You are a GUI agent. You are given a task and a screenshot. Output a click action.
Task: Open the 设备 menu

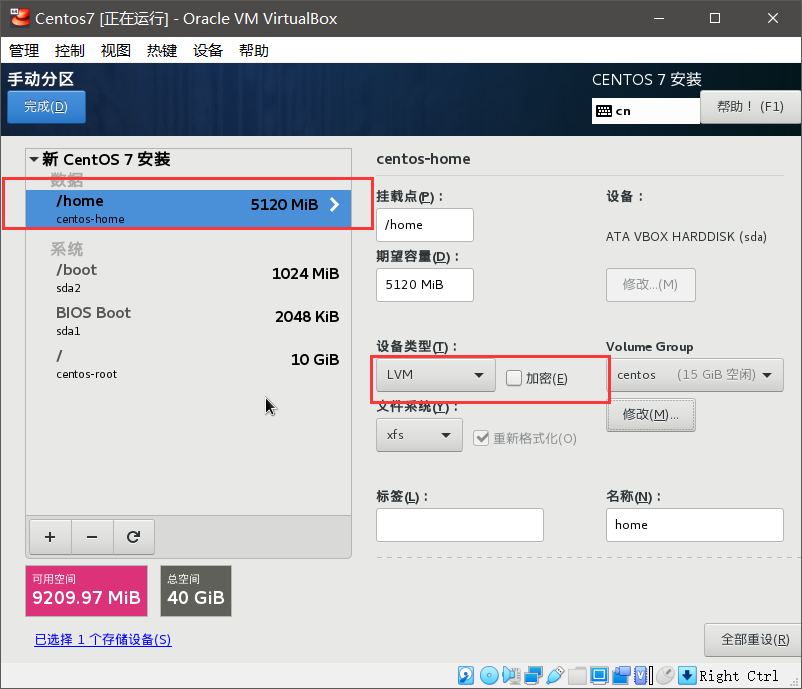pyautogui.click(x=208, y=50)
